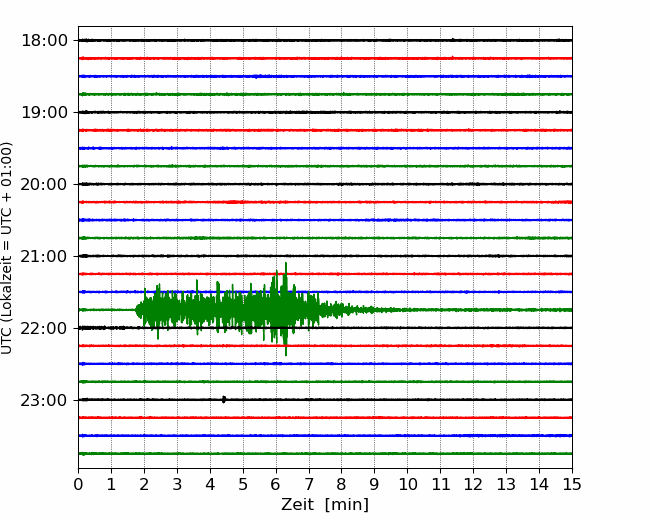The height and width of the screenshot is (520, 650).
Task: Click the x-axis tick label 13
Action: pos(507,484)
